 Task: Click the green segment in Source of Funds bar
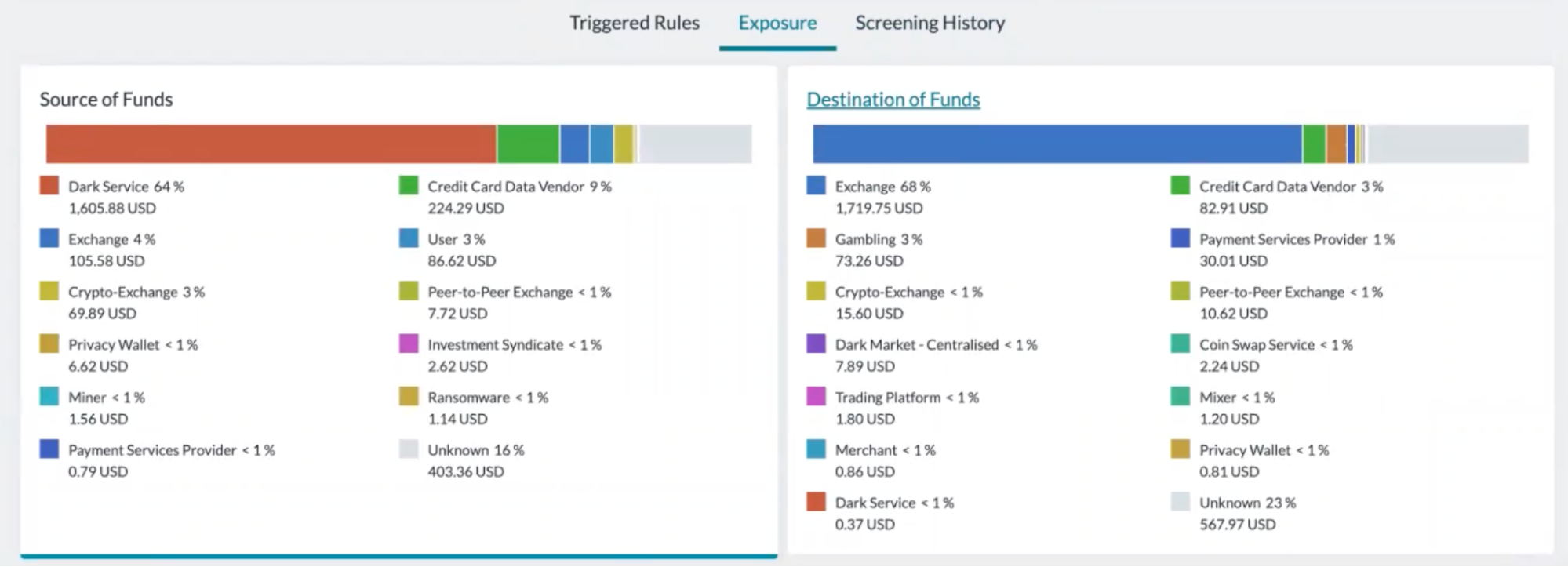click(x=528, y=144)
